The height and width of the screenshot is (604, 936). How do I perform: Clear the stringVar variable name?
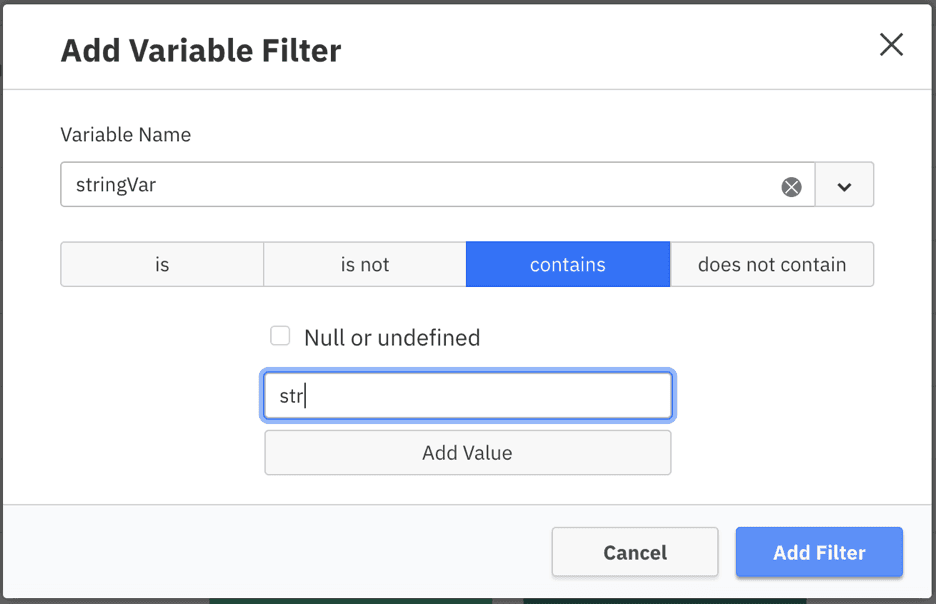pyautogui.click(x=792, y=187)
